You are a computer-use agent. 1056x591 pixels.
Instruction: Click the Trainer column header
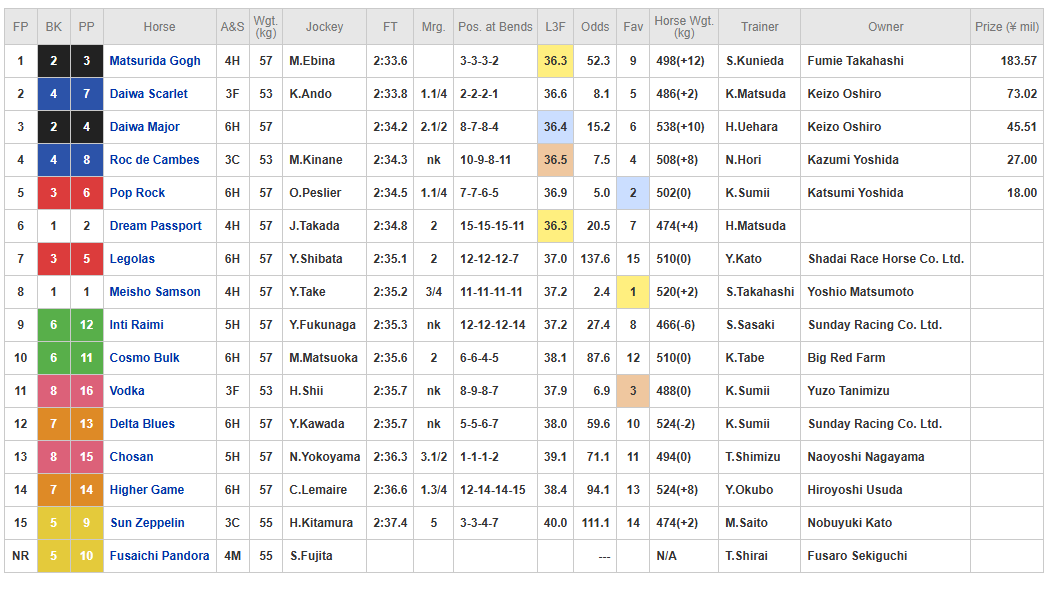760,27
